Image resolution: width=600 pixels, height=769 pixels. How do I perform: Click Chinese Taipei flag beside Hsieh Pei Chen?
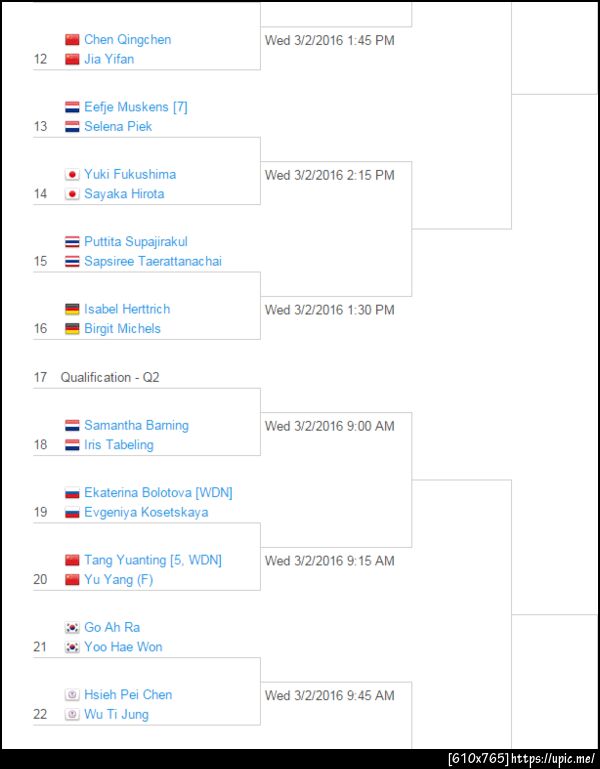pyautogui.click(x=71, y=695)
